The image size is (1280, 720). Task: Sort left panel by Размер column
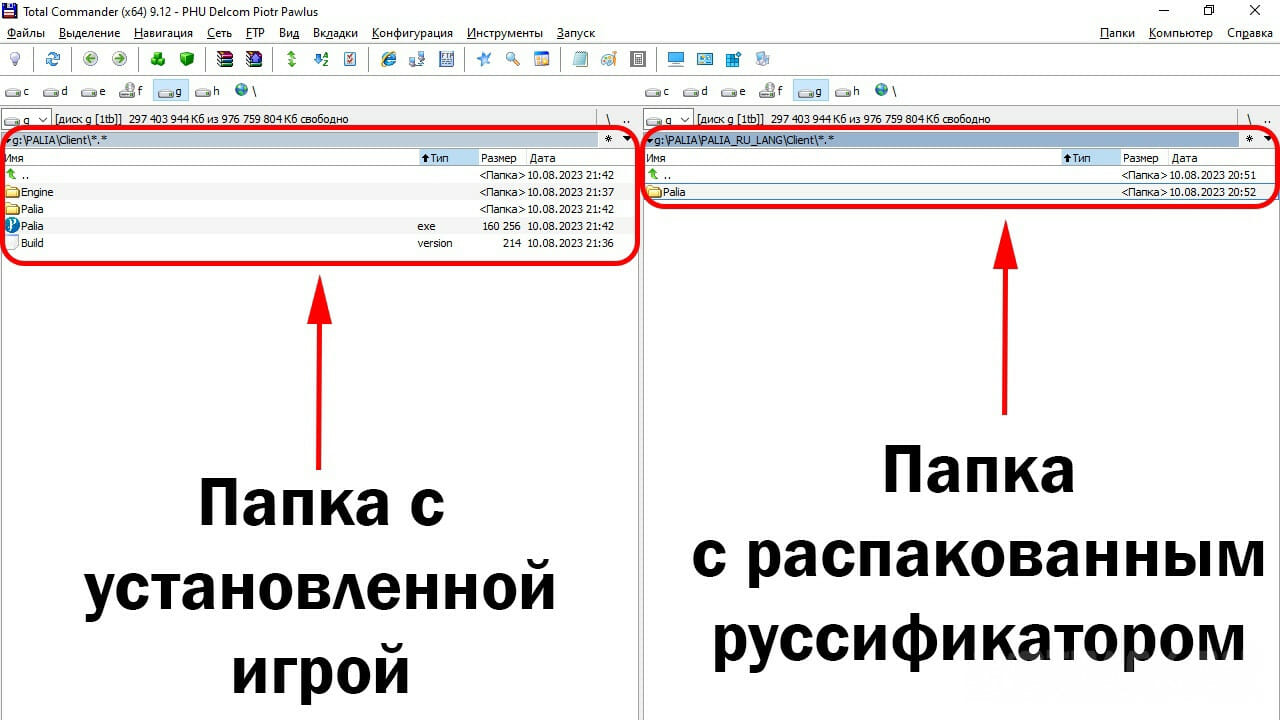[x=502, y=158]
